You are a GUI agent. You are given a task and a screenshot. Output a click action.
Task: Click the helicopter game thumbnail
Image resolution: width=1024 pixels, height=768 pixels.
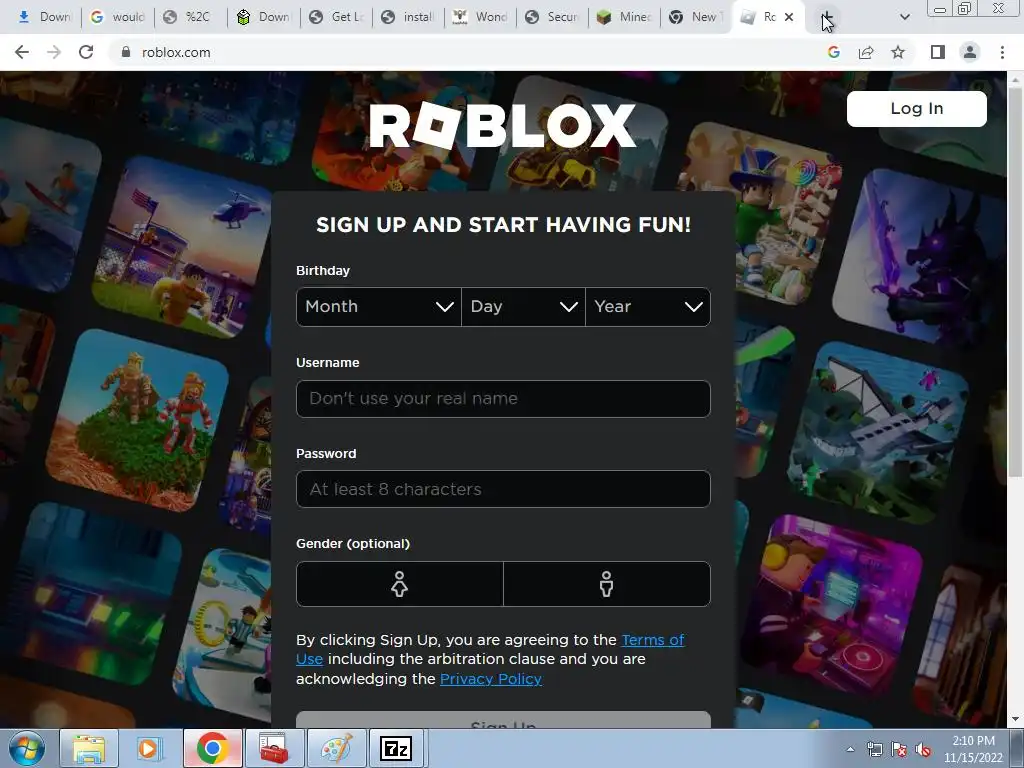click(x=184, y=248)
